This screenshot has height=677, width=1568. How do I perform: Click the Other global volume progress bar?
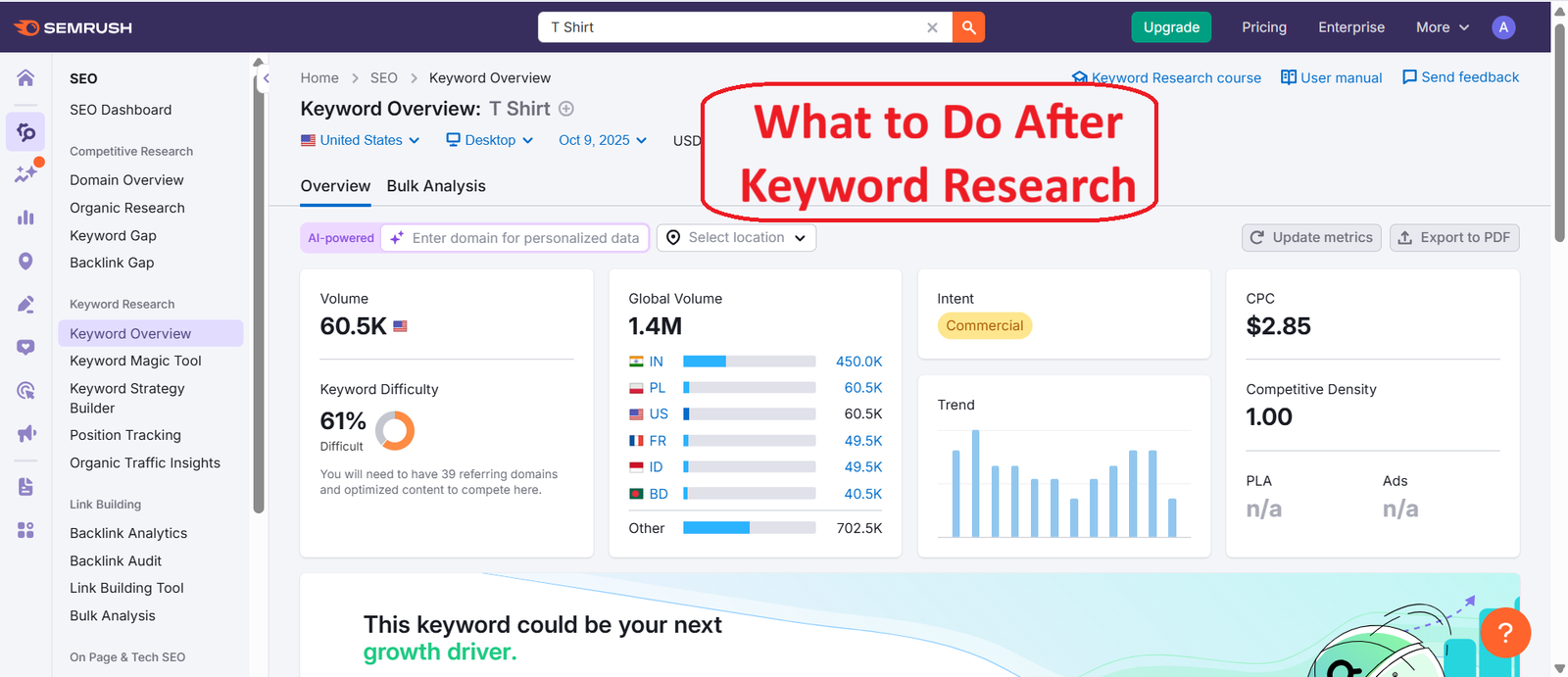click(x=749, y=528)
